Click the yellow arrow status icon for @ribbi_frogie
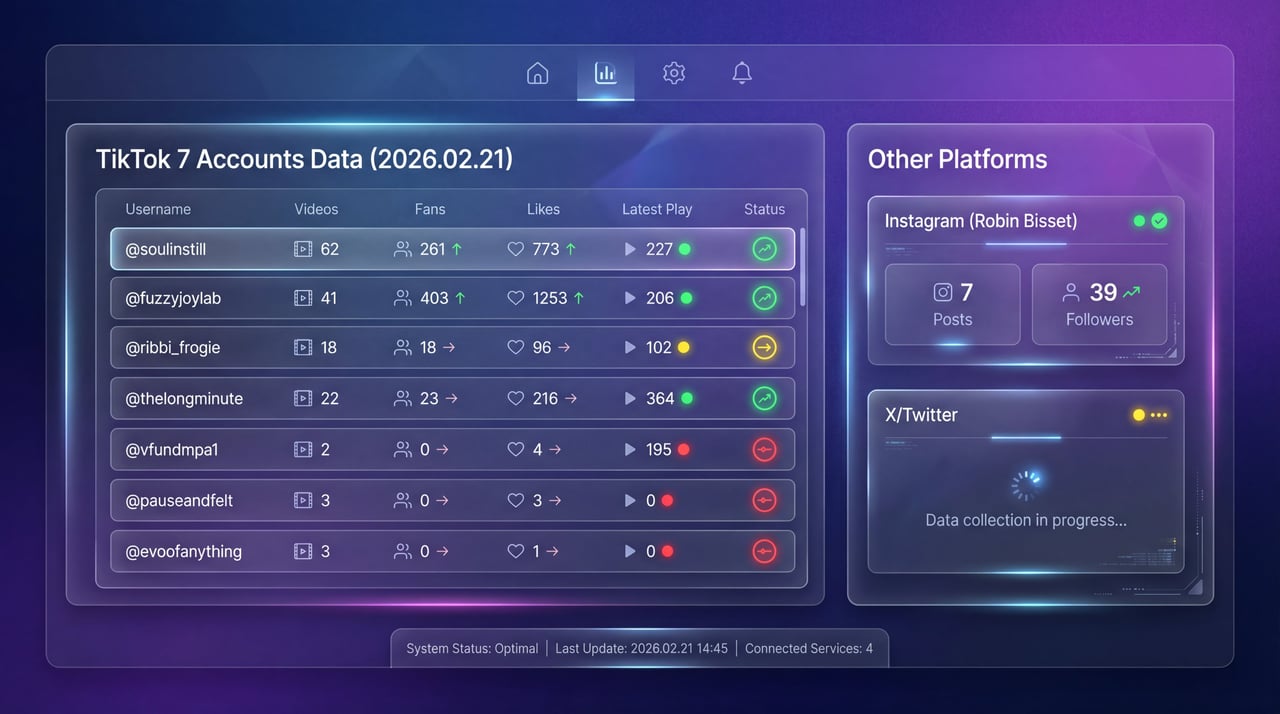The image size is (1280, 714). (764, 348)
